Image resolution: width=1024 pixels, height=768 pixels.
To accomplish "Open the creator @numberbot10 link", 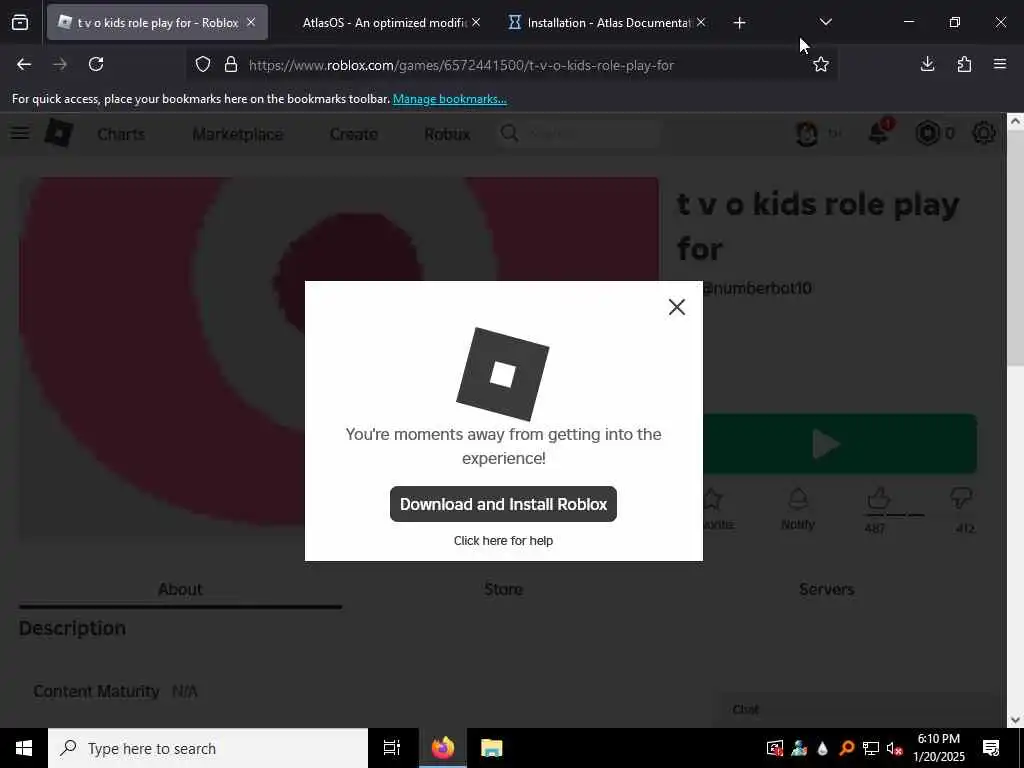I will pos(758,288).
